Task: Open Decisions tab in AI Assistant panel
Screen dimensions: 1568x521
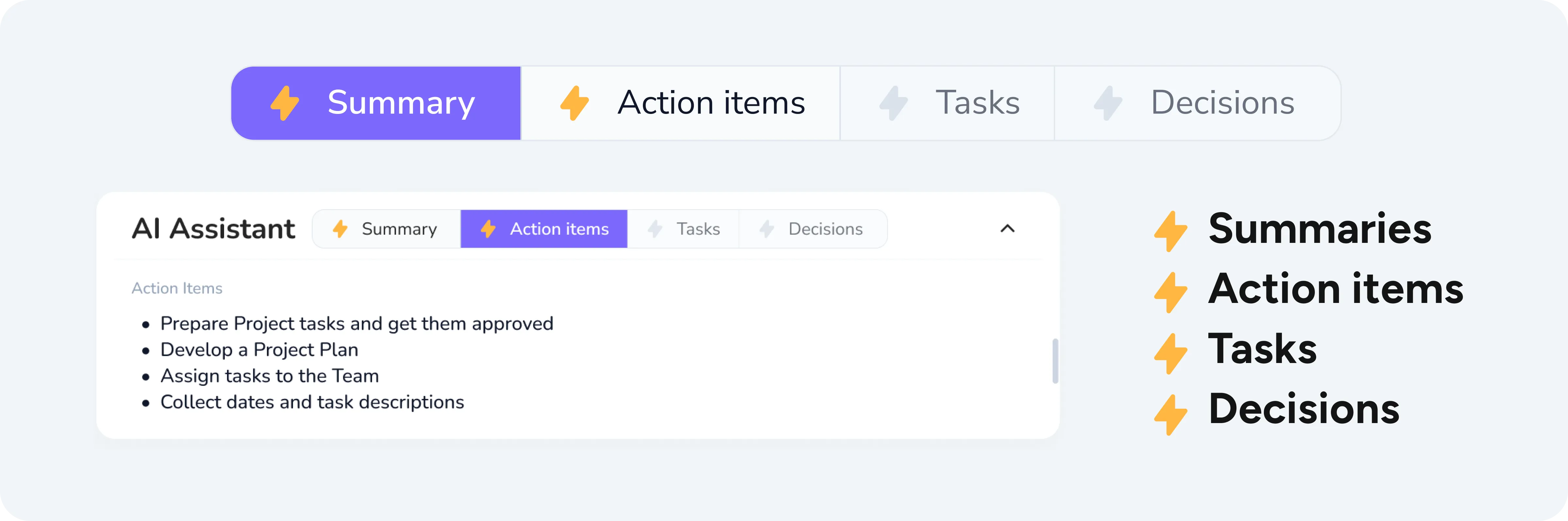Action: (813, 229)
